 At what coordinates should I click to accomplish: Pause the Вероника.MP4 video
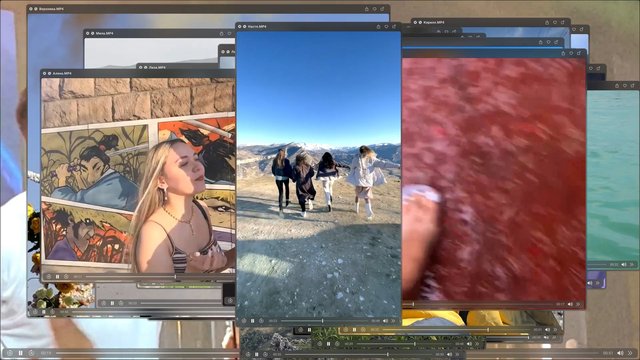point(44,312)
